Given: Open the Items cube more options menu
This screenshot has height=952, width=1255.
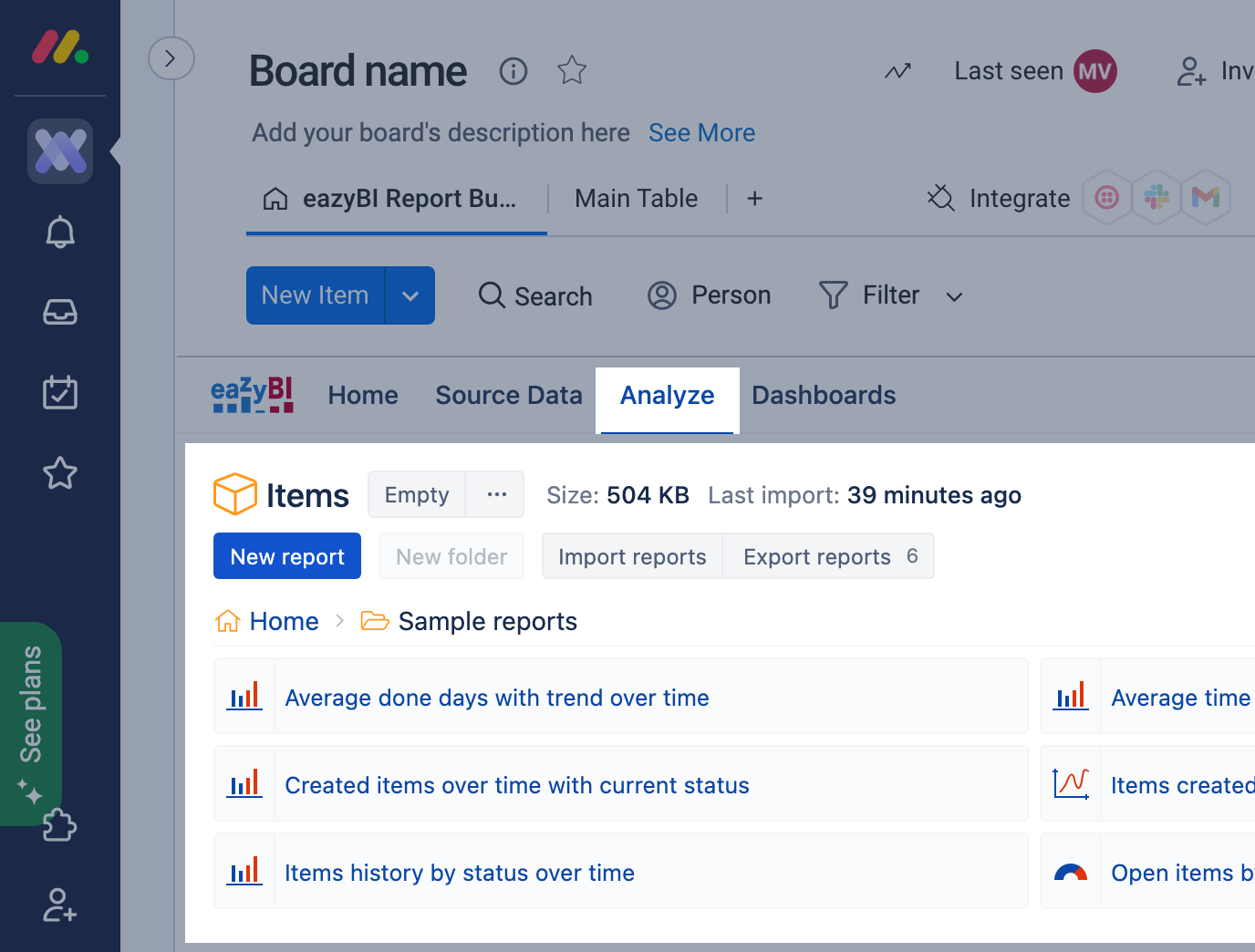Looking at the screenshot, I should click(x=496, y=494).
